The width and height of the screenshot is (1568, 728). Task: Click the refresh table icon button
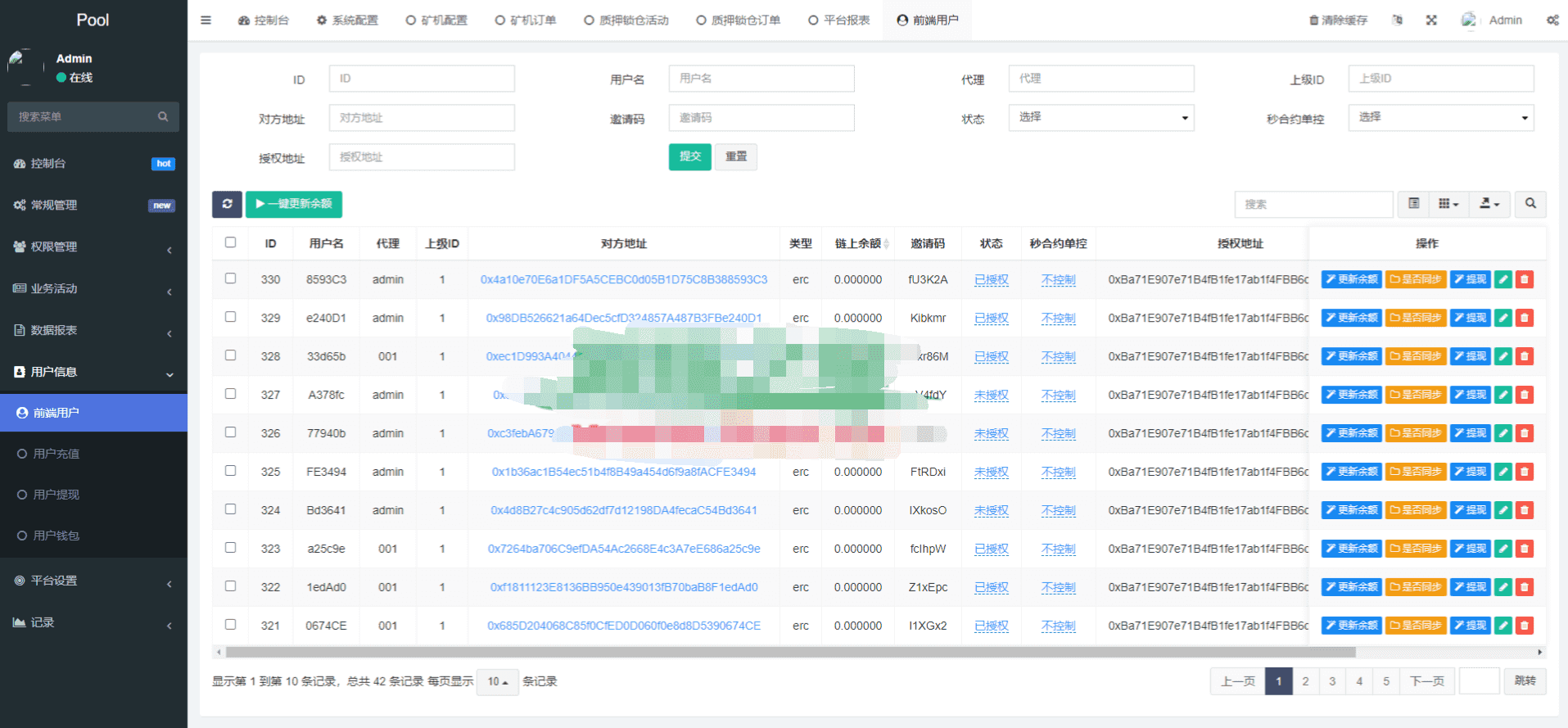(227, 204)
